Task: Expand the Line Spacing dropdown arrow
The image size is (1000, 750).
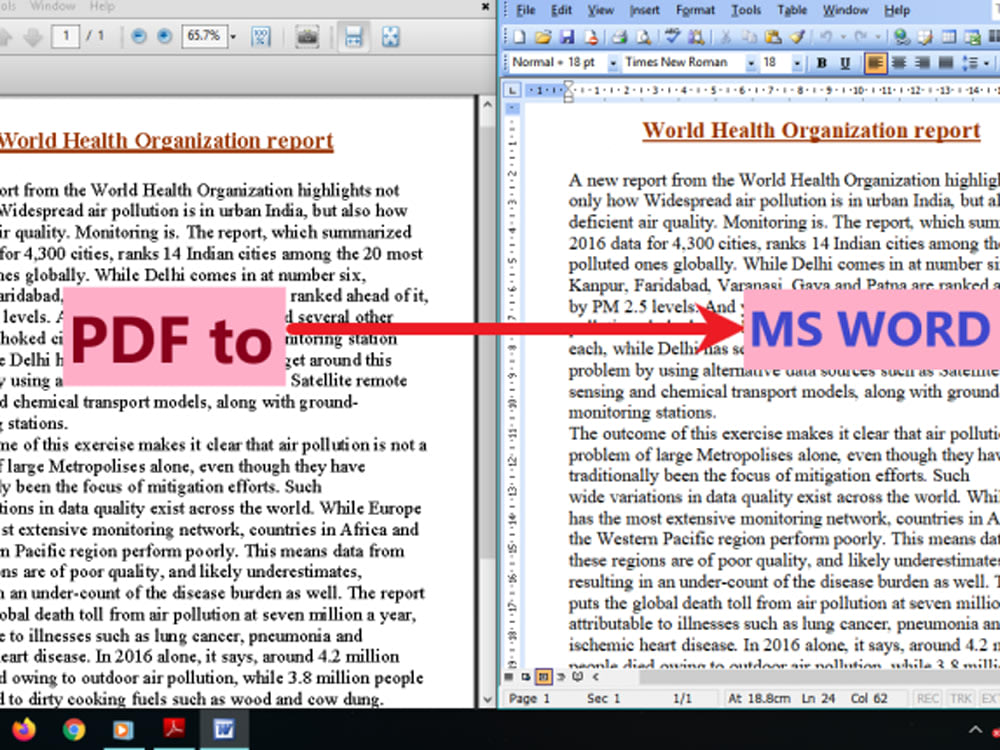Action: click(986, 62)
